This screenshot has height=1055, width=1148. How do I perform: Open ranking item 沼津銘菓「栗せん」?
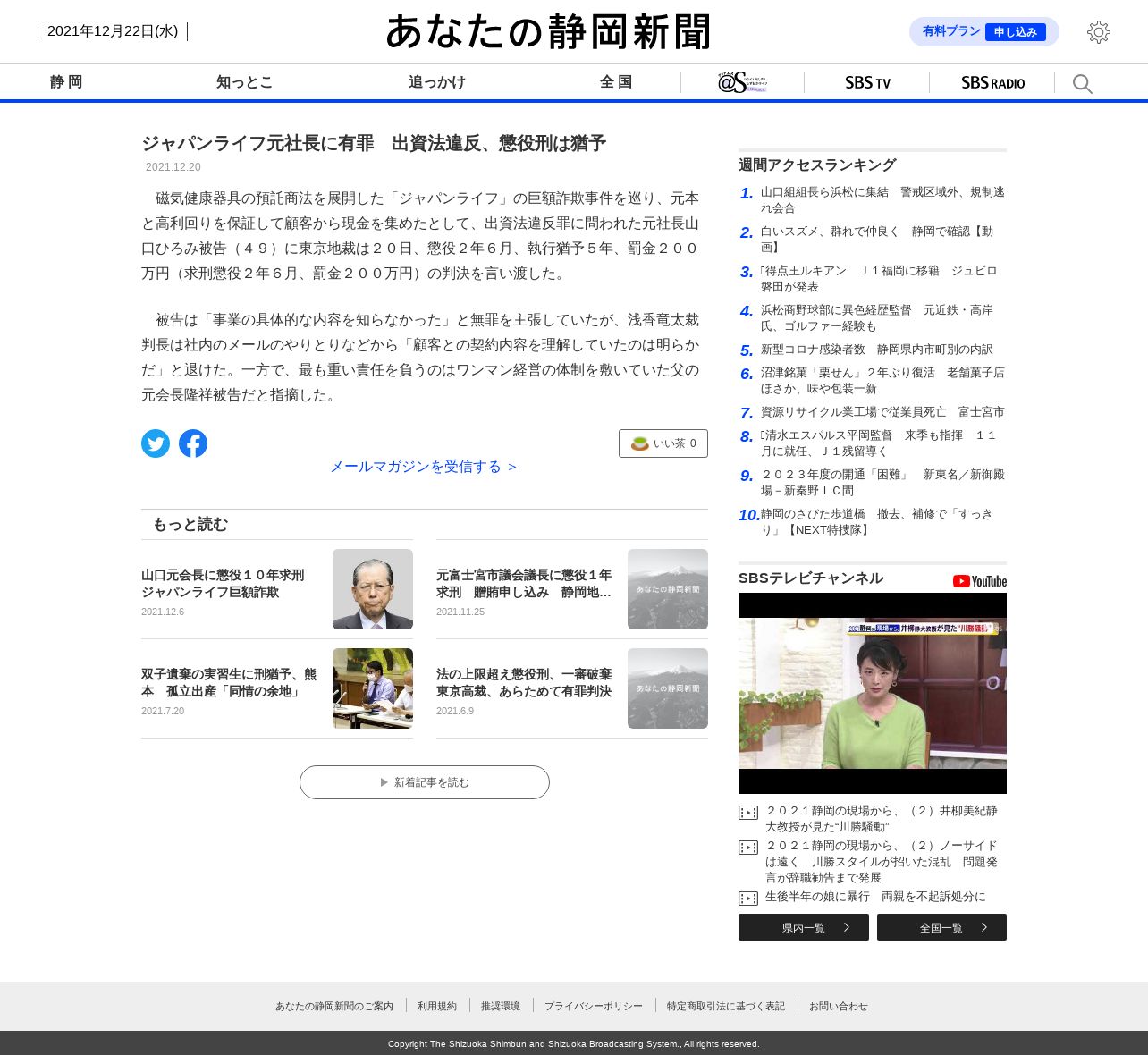882,381
